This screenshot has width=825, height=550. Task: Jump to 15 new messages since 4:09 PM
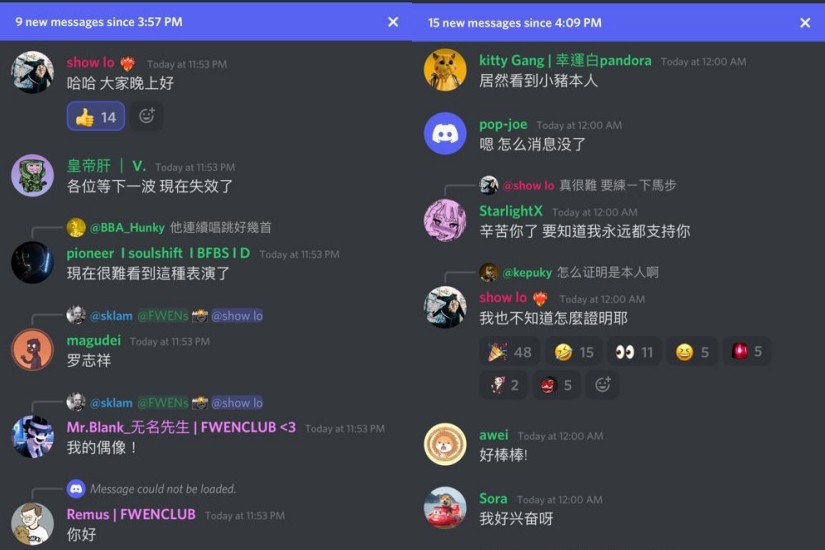[515, 23]
